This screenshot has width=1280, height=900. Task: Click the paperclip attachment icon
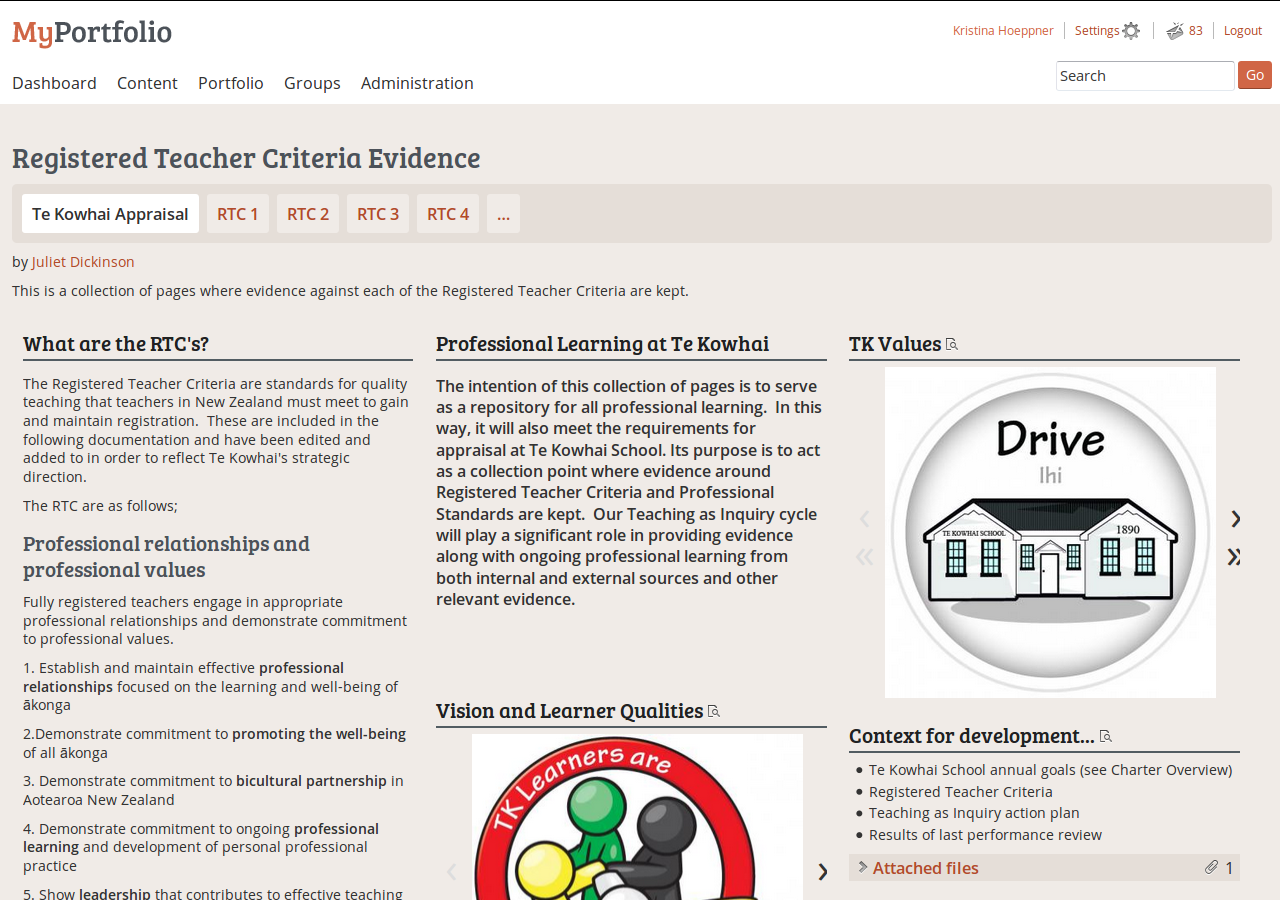(1212, 868)
